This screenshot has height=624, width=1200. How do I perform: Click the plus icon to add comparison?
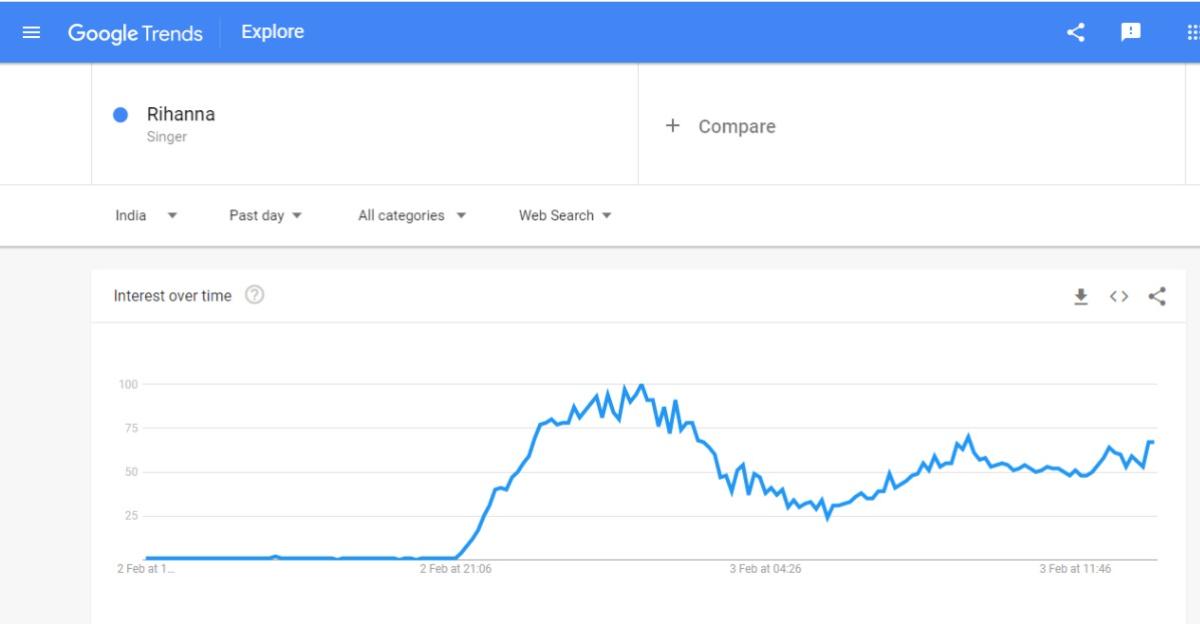tap(673, 126)
